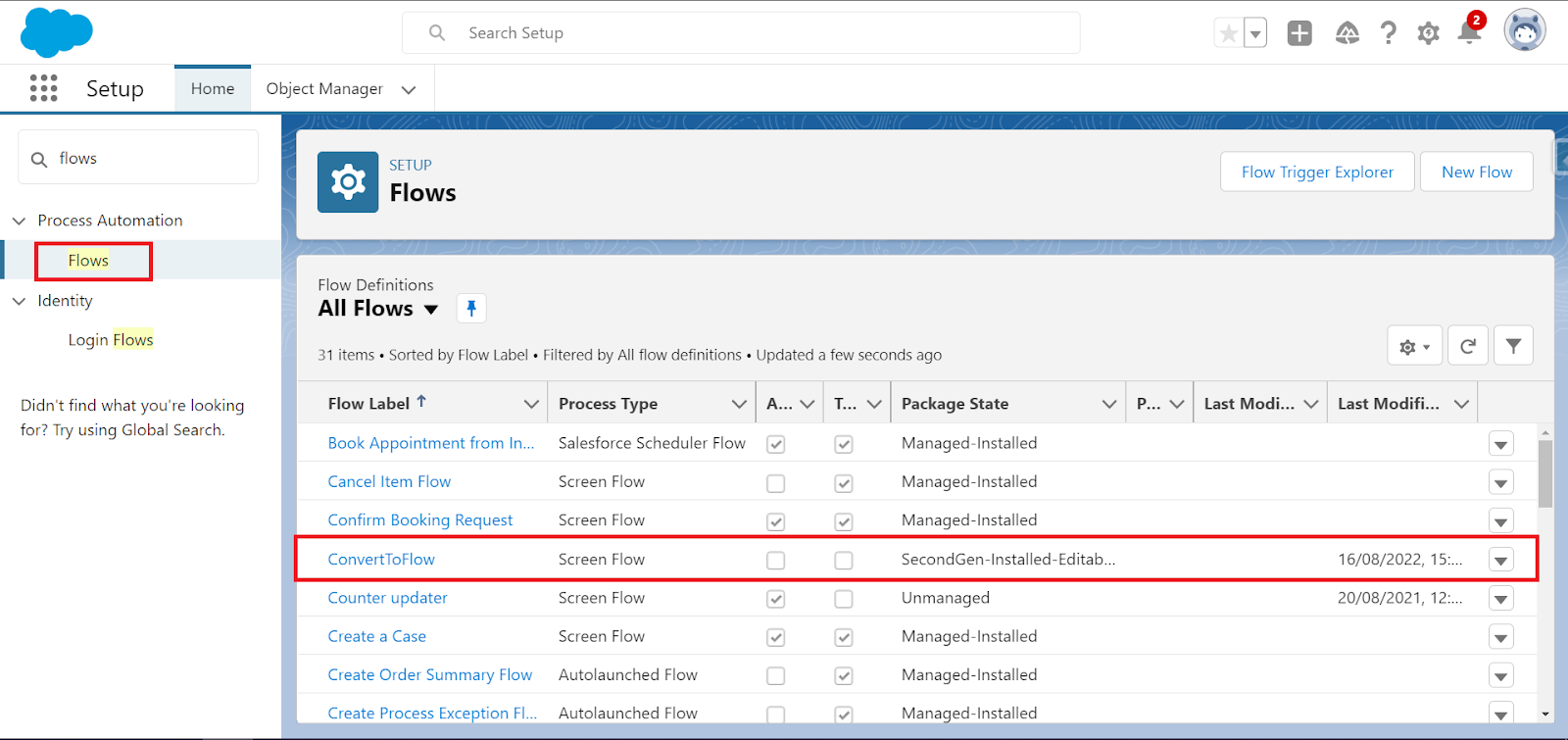The image size is (1568, 740).
Task: Open the help question mark icon
Action: [x=1388, y=33]
